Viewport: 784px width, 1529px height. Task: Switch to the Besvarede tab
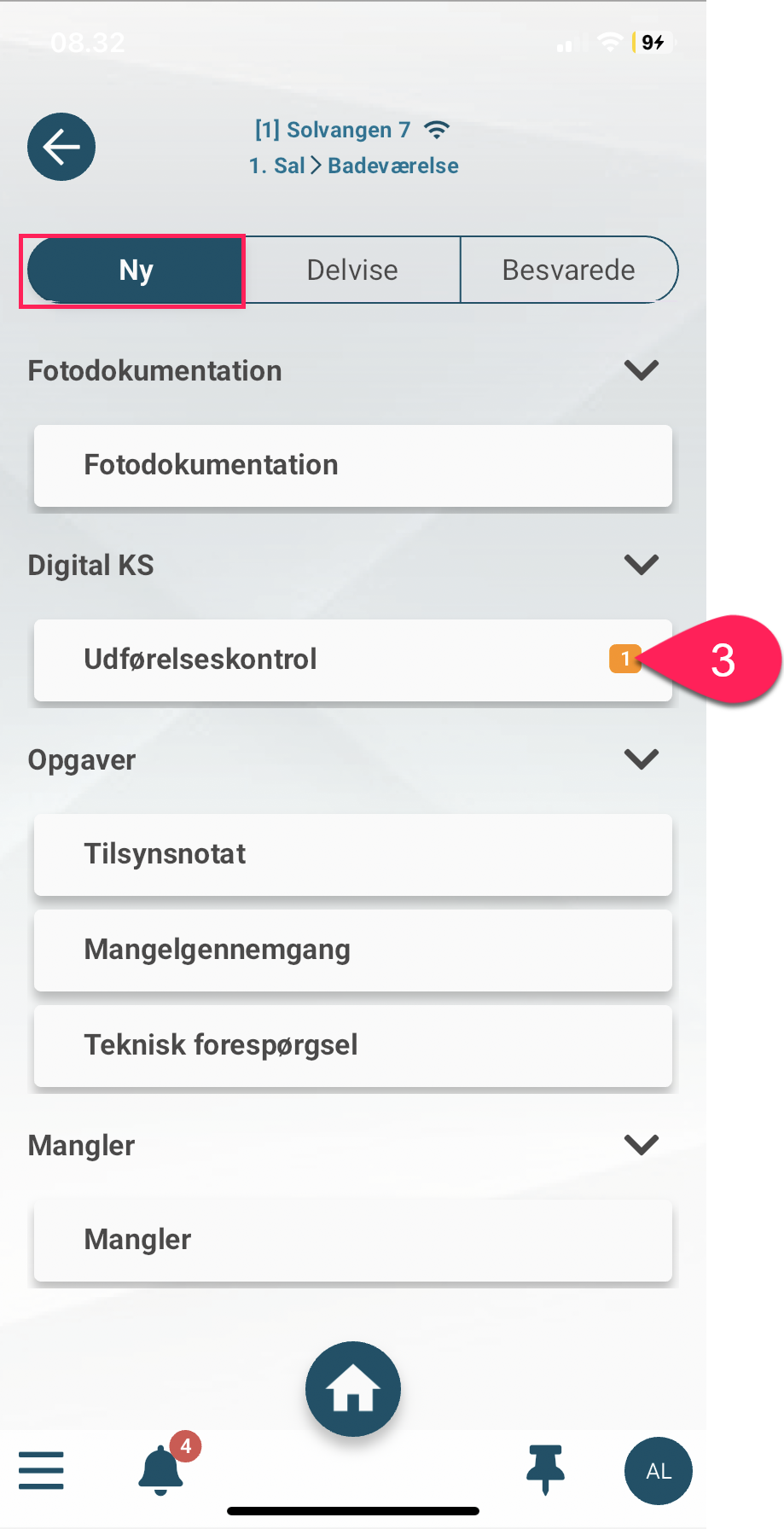point(569,270)
